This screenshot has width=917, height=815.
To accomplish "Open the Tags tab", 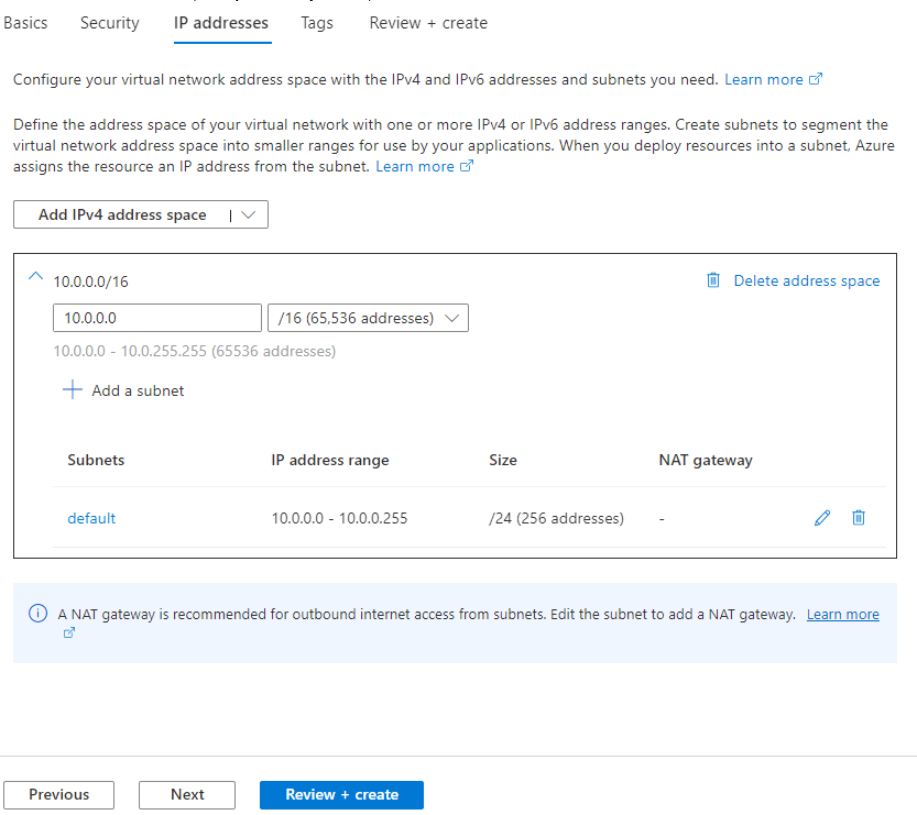I will point(317,23).
